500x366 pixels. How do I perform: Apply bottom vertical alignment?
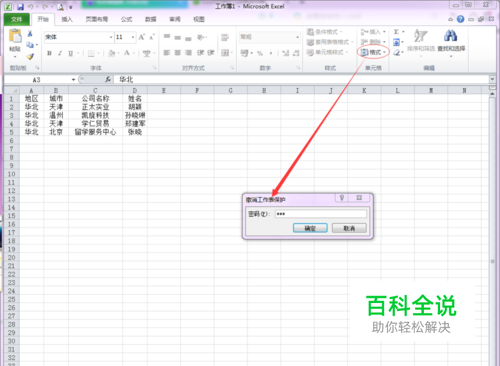(x=188, y=38)
